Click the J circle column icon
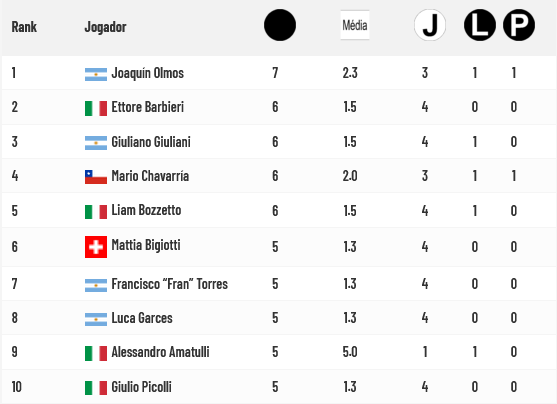The height and width of the screenshot is (404, 557). (430, 25)
